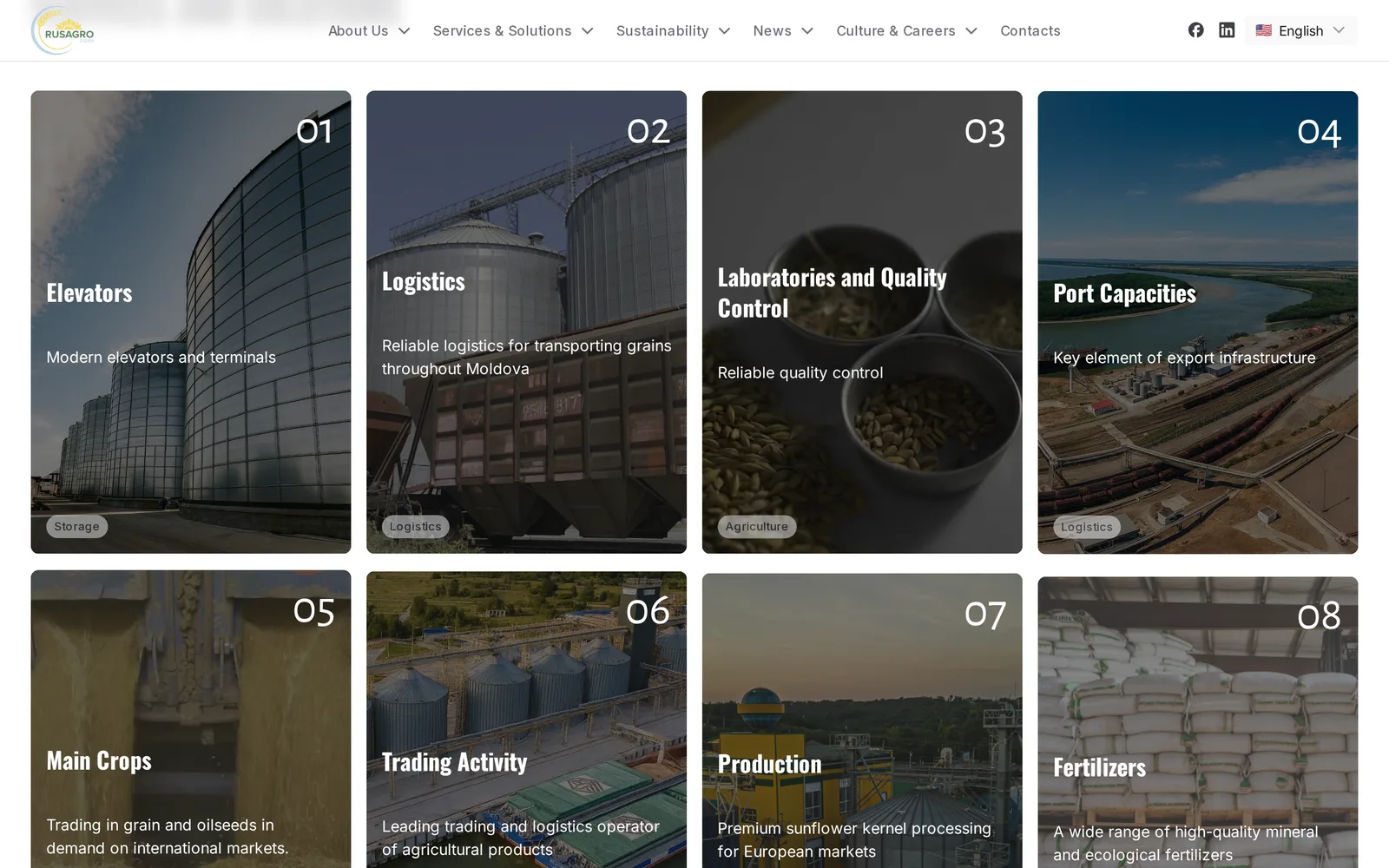The width and height of the screenshot is (1389, 868).
Task: Expand the Sustainability dropdown arrow
Action: point(724,31)
